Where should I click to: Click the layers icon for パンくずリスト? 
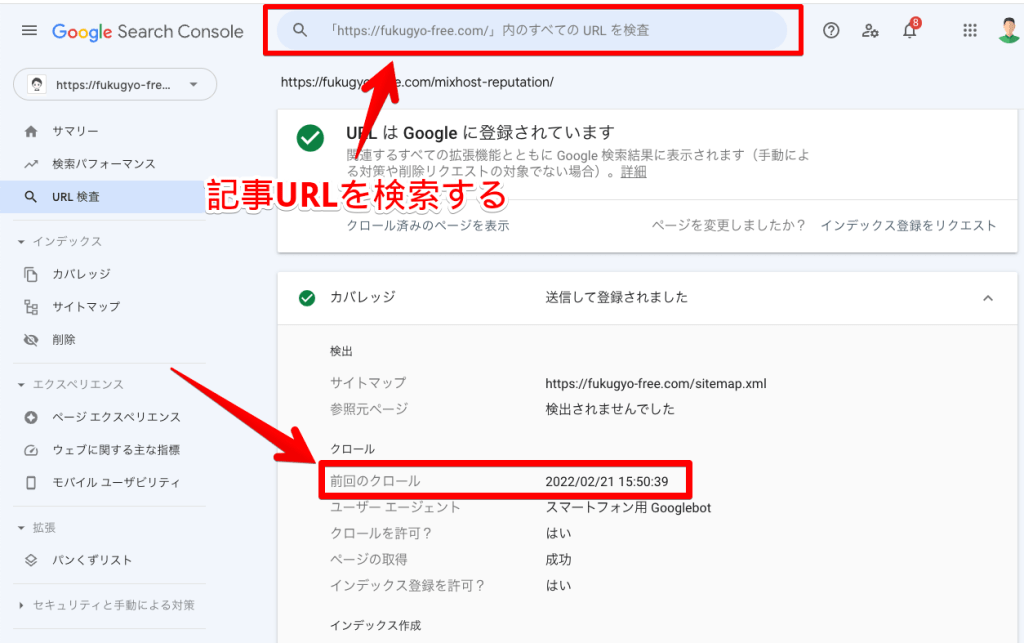(31, 560)
